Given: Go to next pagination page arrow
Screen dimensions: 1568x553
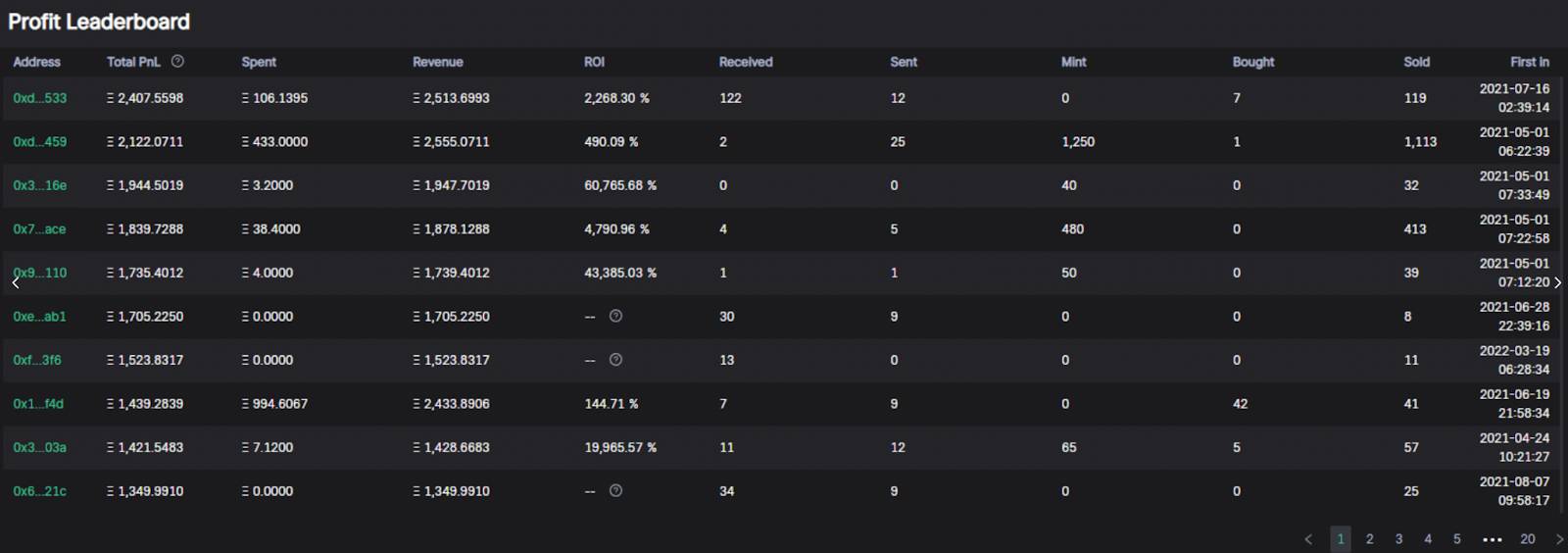Looking at the screenshot, I should tap(1559, 539).
